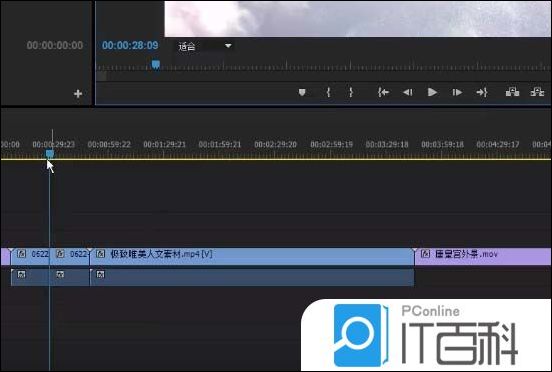Click the plus button in source panel
The width and height of the screenshot is (552, 372).
tap(78, 94)
